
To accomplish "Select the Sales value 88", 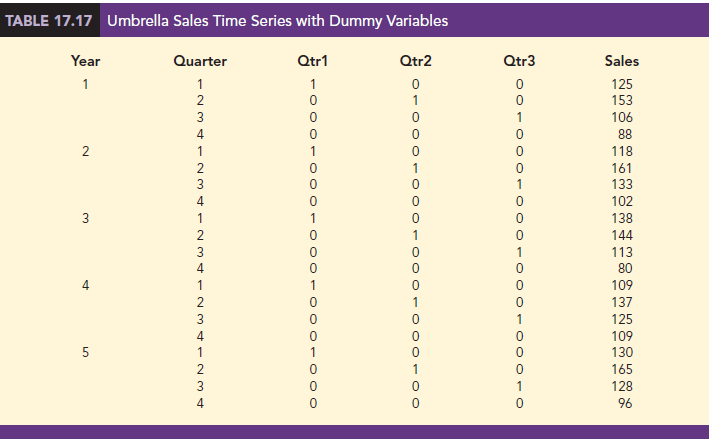I will [x=626, y=134].
